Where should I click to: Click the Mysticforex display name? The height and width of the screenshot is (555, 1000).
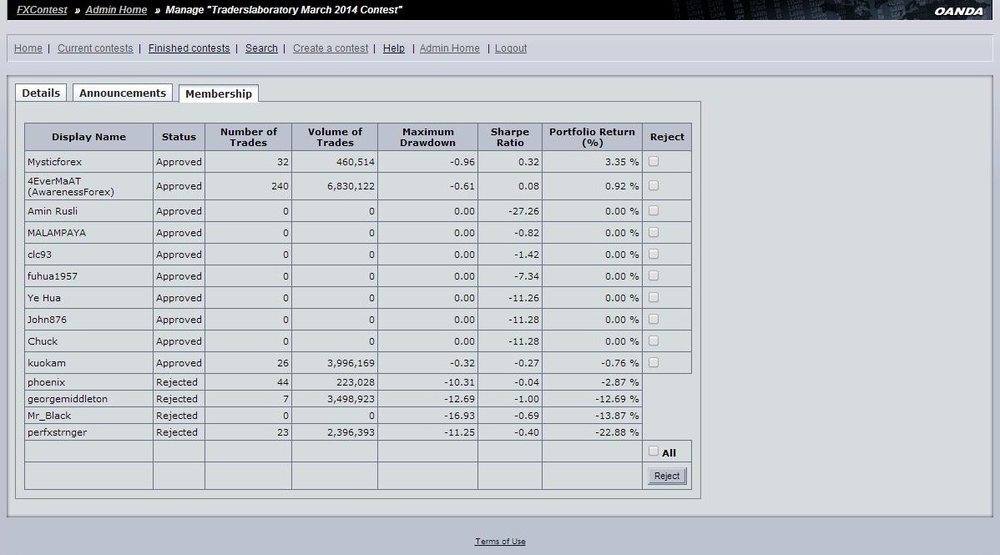pos(54,162)
